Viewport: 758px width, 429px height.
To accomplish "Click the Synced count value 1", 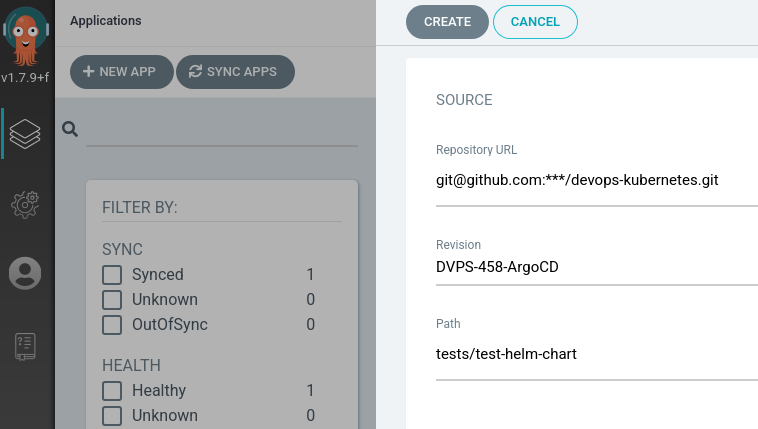I will click(310, 275).
